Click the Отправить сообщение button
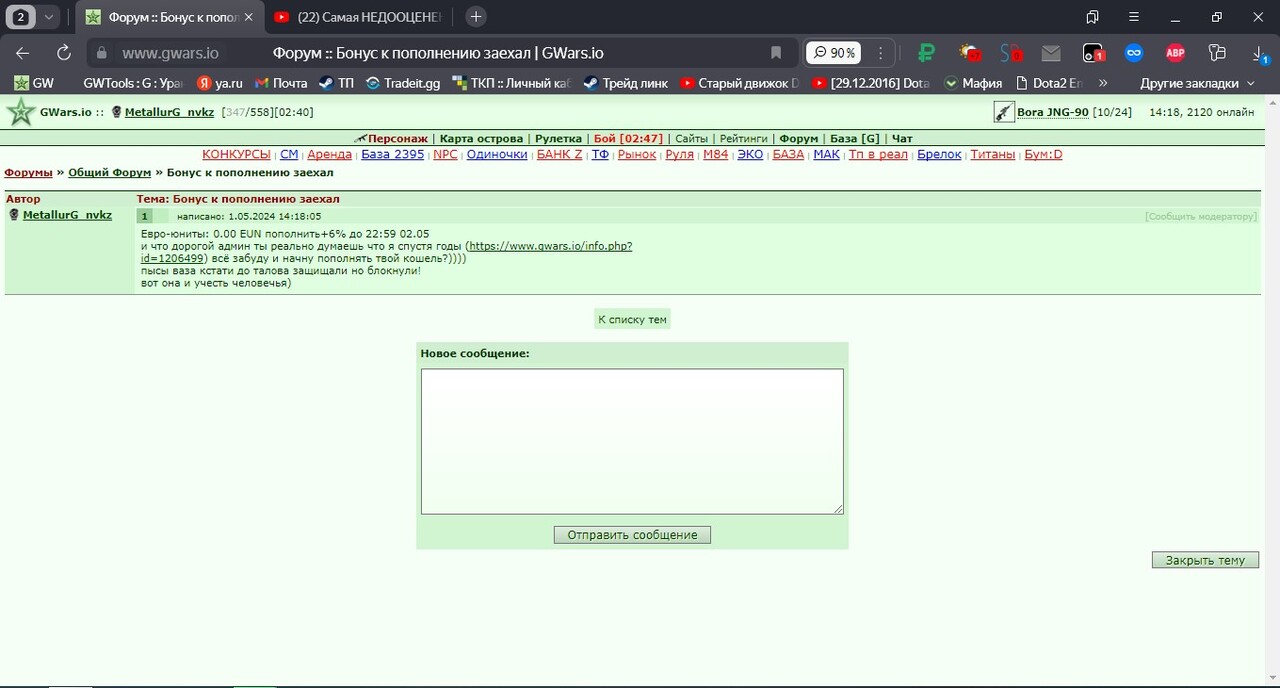This screenshot has width=1280, height=688. pyautogui.click(x=632, y=535)
